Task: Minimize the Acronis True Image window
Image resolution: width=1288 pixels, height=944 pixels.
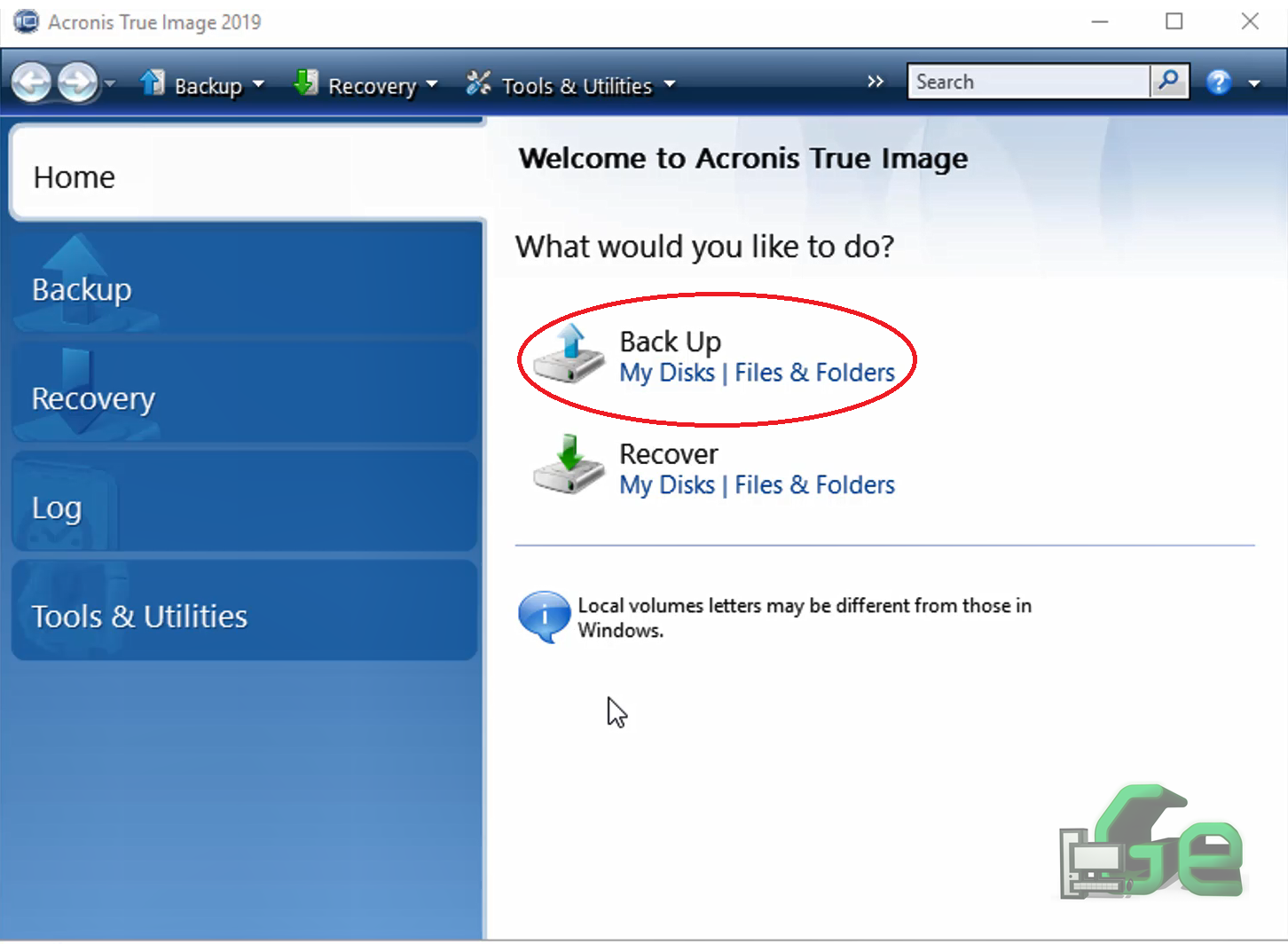Action: [1100, 21]
